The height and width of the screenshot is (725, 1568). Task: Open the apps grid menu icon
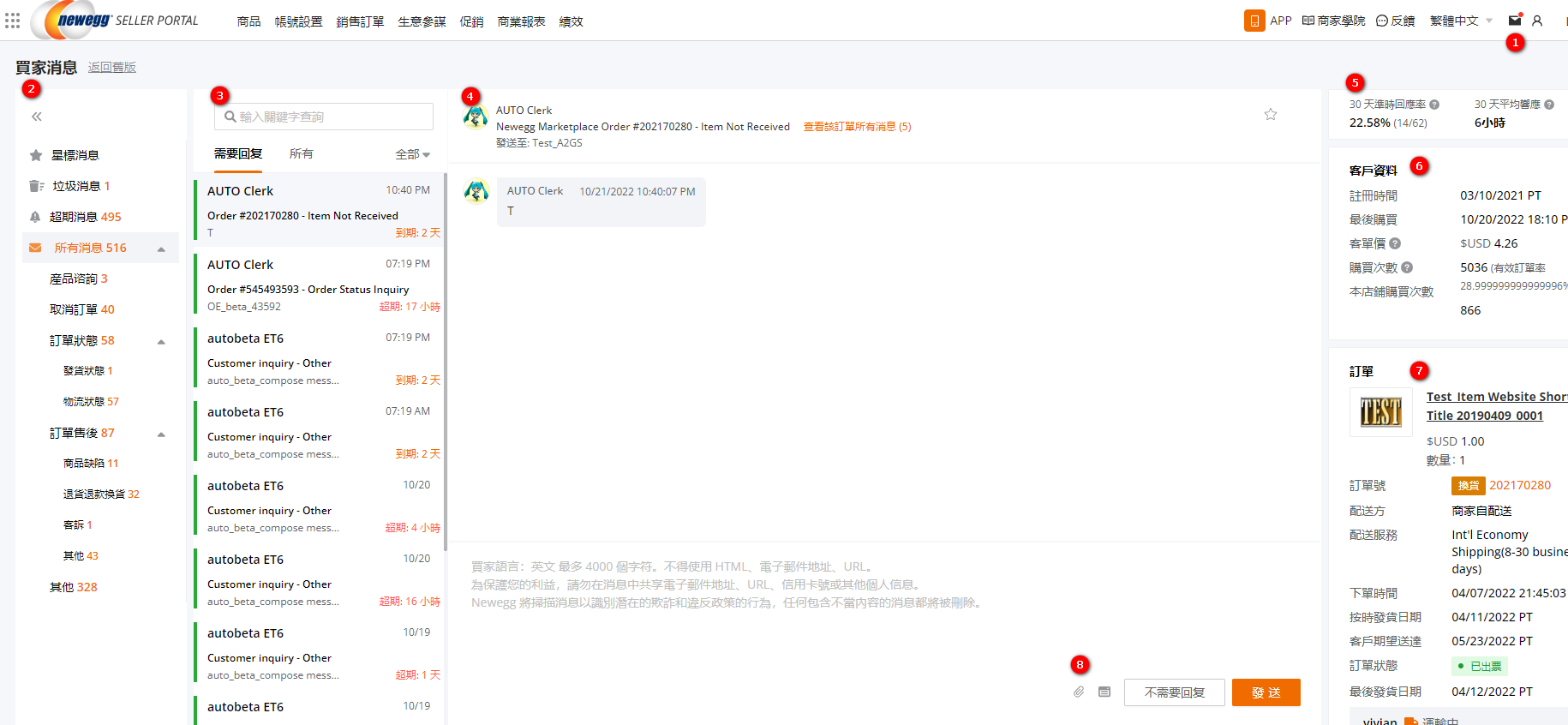point(12,20)
